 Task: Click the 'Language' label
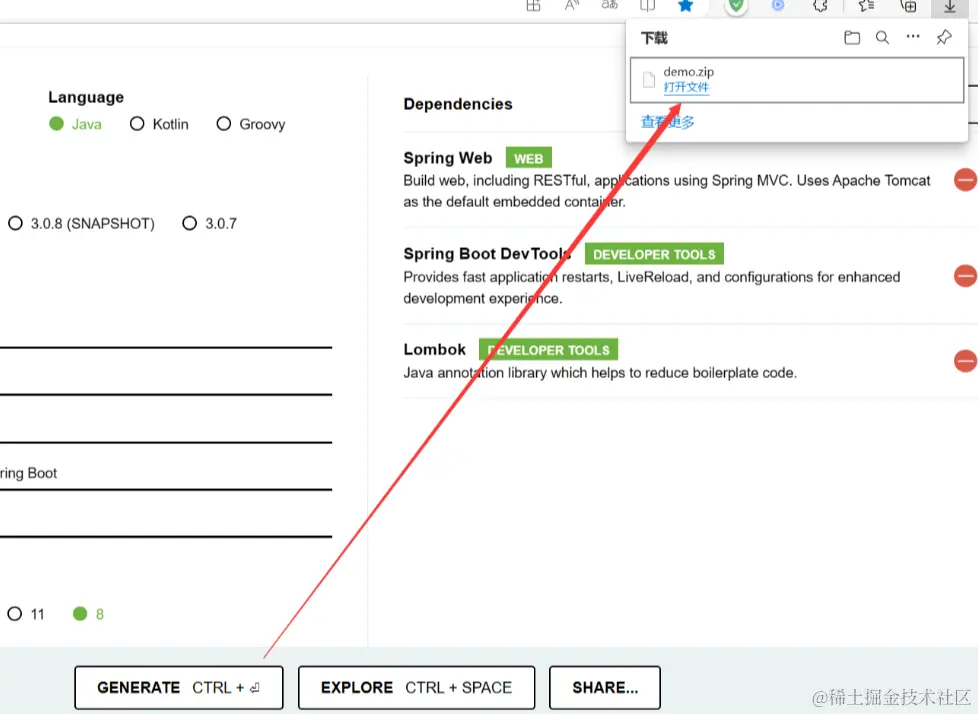[x=86, y=97]
